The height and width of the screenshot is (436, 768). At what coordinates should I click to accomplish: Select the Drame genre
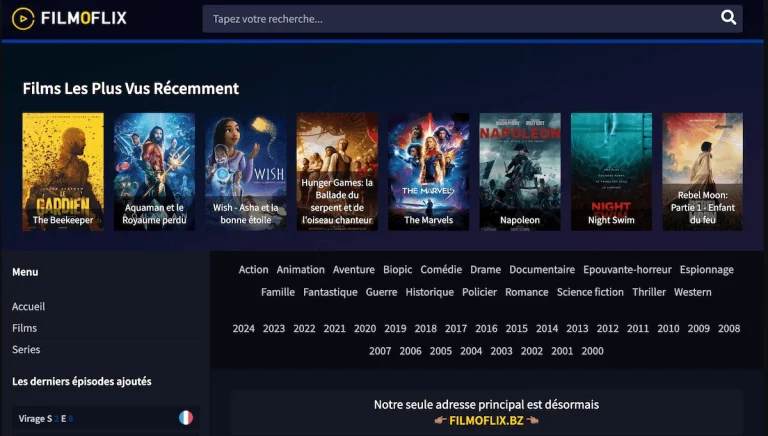(485, 269)
